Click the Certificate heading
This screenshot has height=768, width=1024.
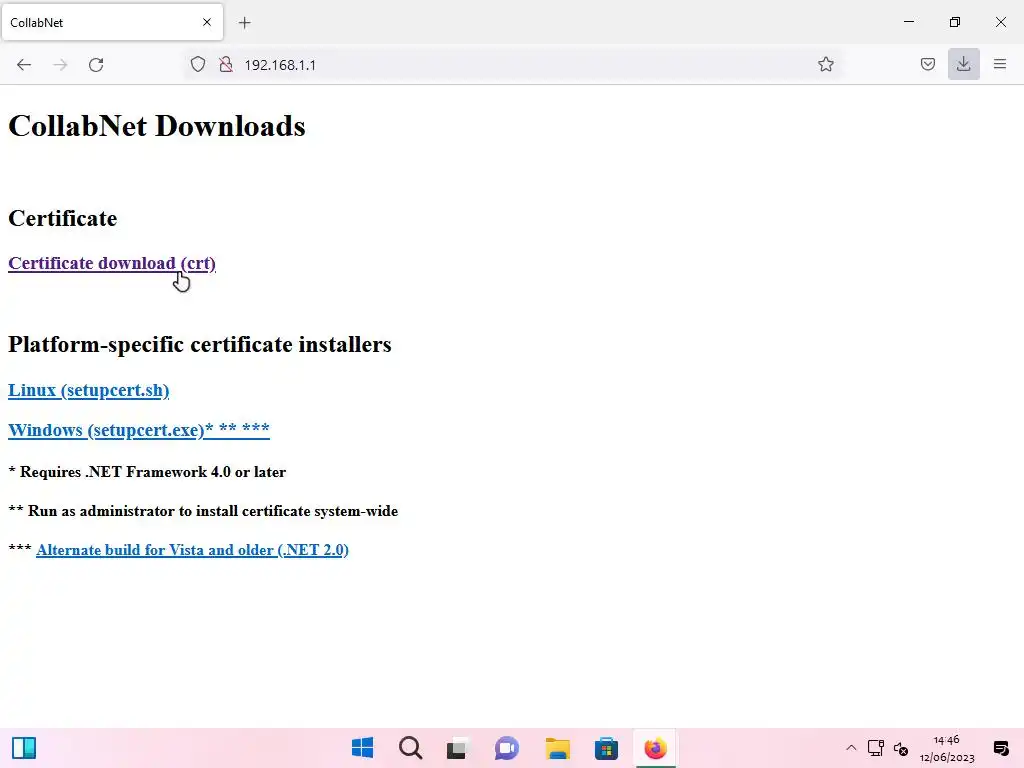coord(63,218)
